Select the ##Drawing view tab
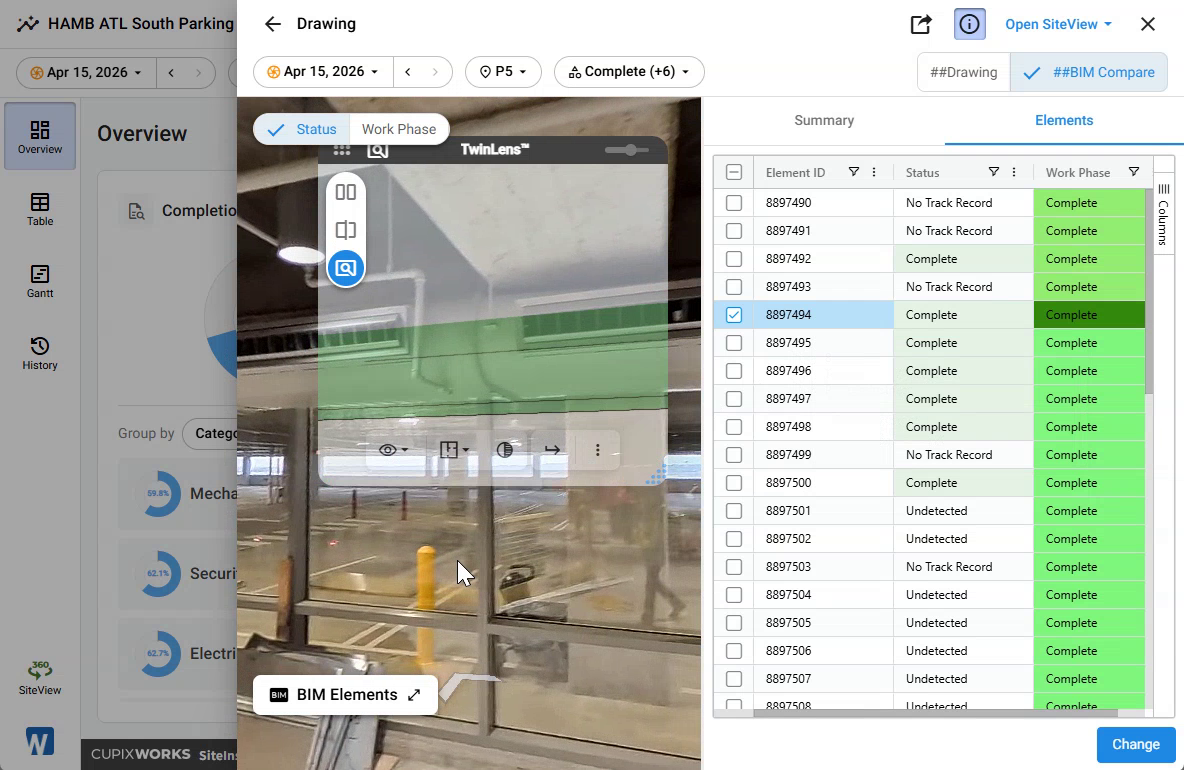 964,72
